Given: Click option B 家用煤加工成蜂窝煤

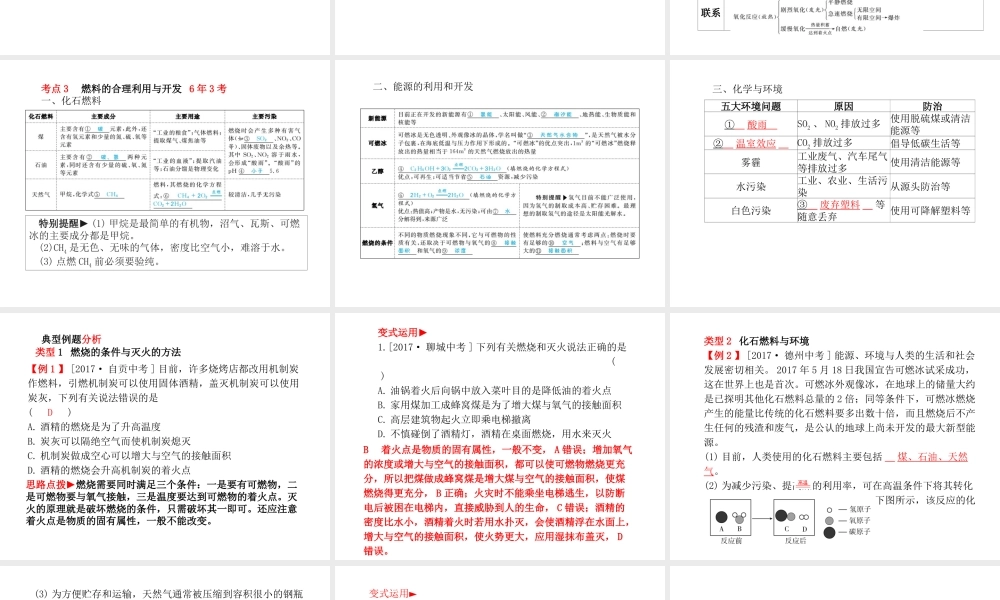Looking at the screenshot, I should click(x=499, y=405).
